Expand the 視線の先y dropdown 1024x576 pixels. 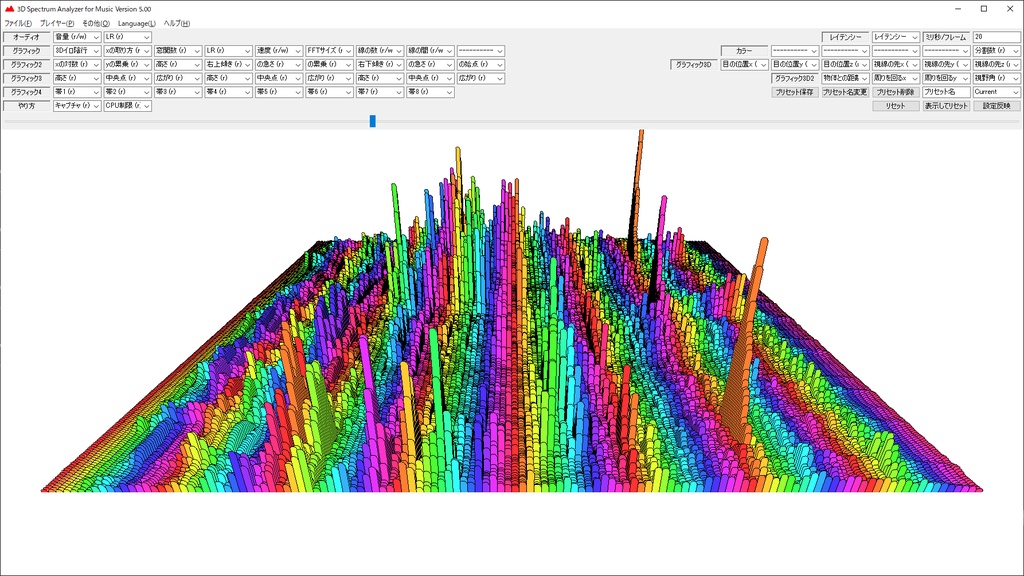point(946,65)
